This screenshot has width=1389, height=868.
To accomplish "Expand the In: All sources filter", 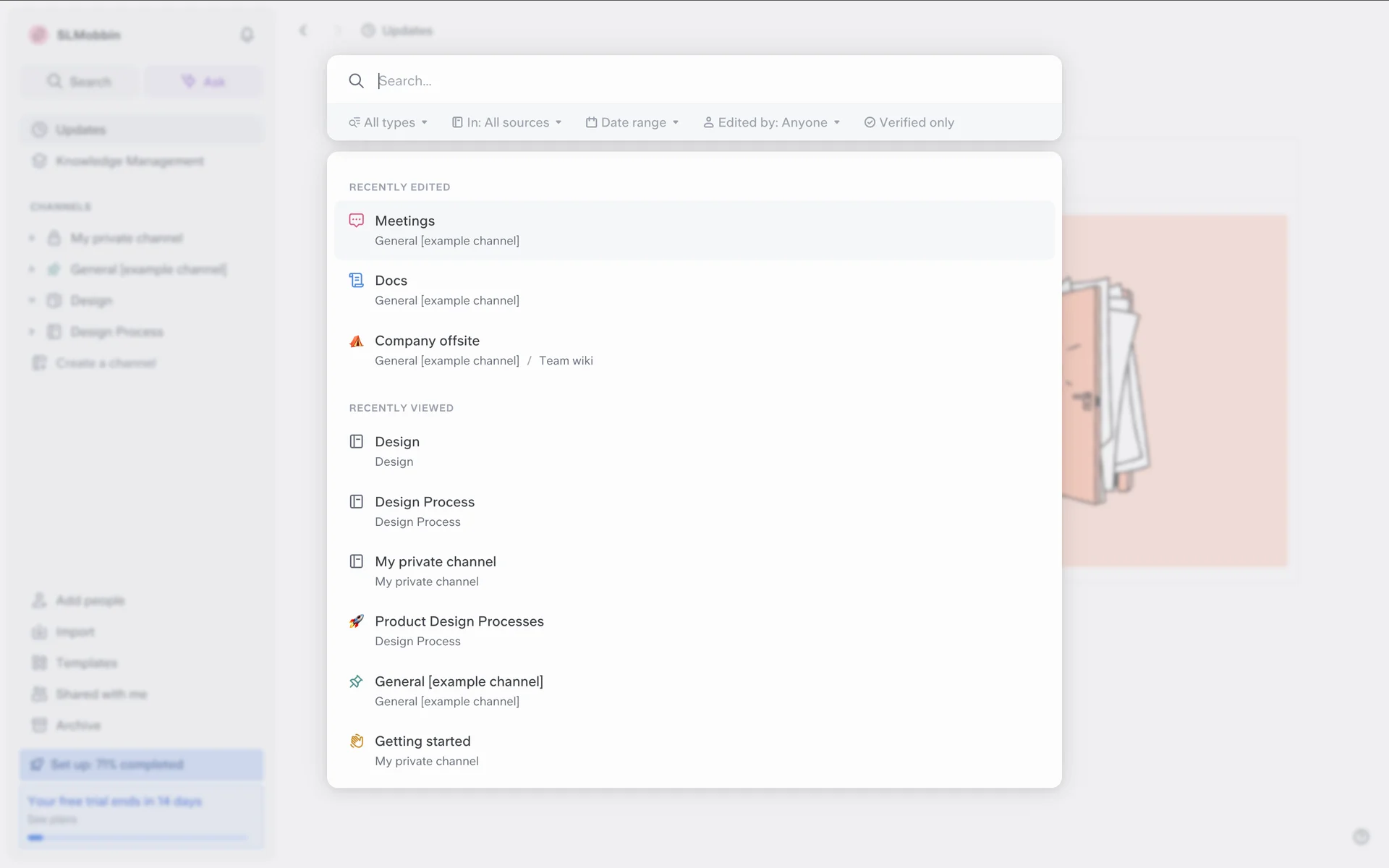I will click(x=506, y=122).
